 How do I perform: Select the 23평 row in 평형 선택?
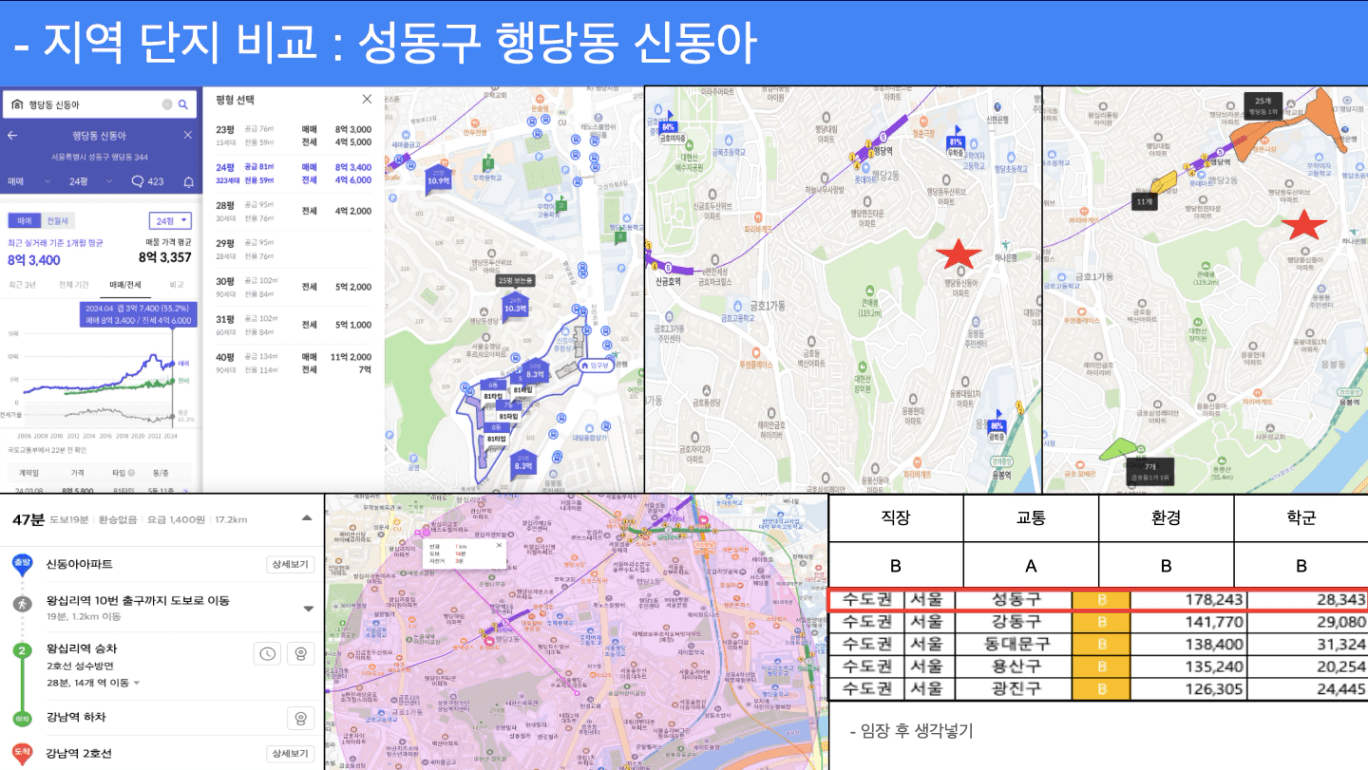pyautogui.click(x=294, y=136)
